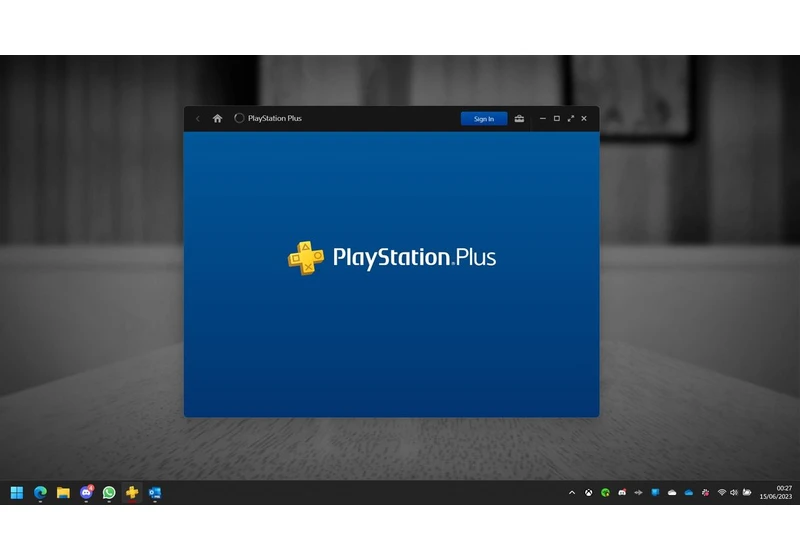Click the loading spinner beside PlayStation Plus title

click(239, 118)
